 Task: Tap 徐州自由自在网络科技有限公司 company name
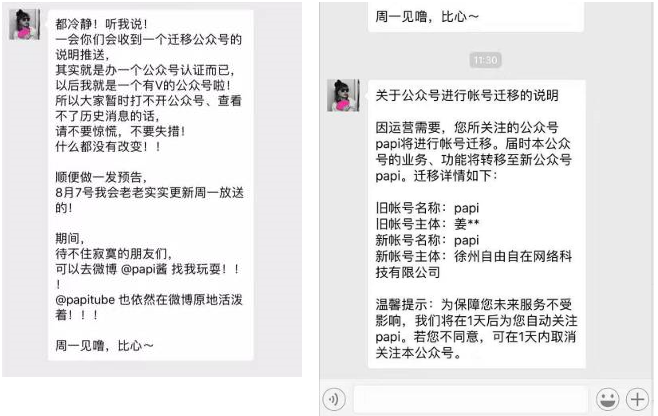click(473, 264)
